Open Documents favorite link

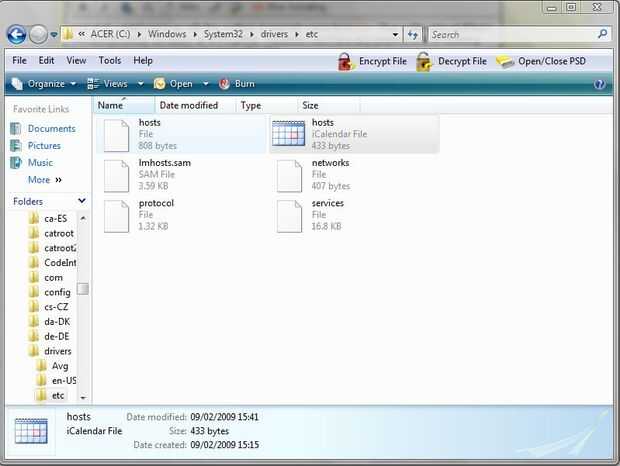[43, 128]
